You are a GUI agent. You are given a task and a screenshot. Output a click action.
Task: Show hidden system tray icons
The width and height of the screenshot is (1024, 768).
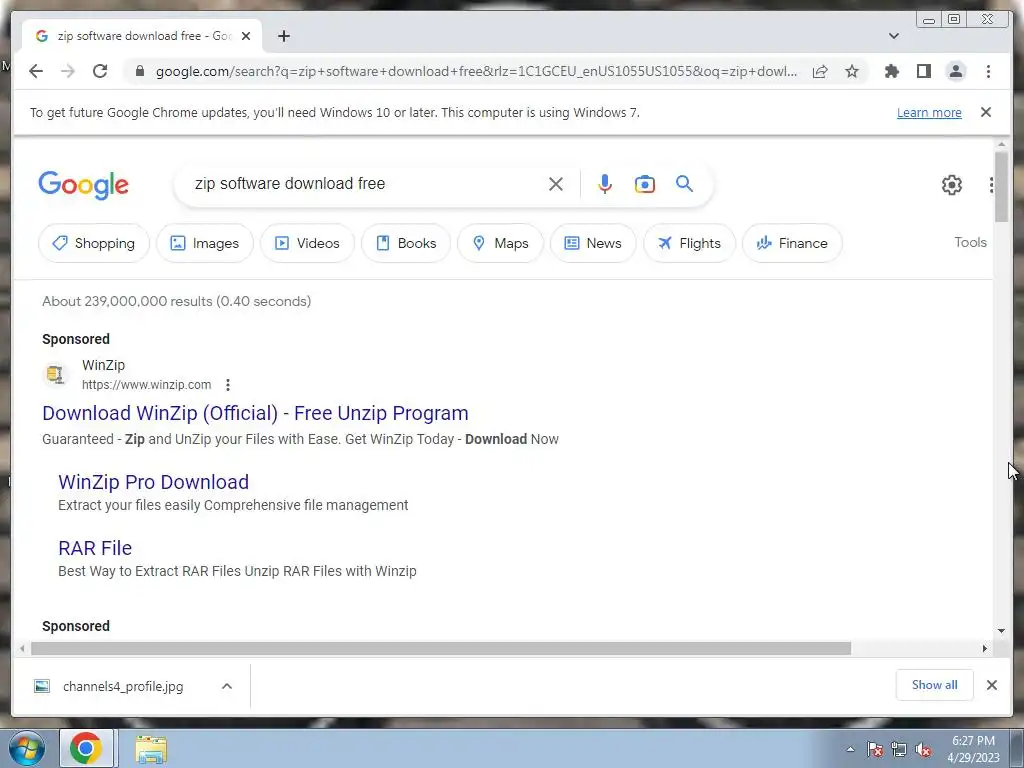coord(850,749)
